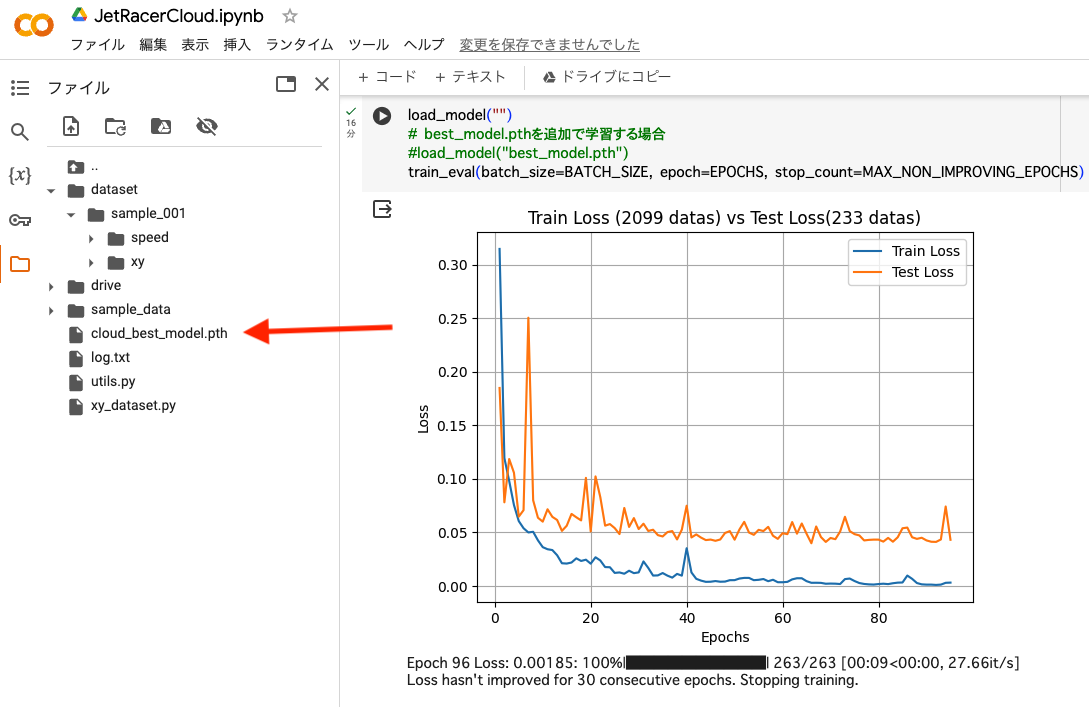
Task: Open the ファイル menu
Action: pyautogui.click(x=97, y=44)
